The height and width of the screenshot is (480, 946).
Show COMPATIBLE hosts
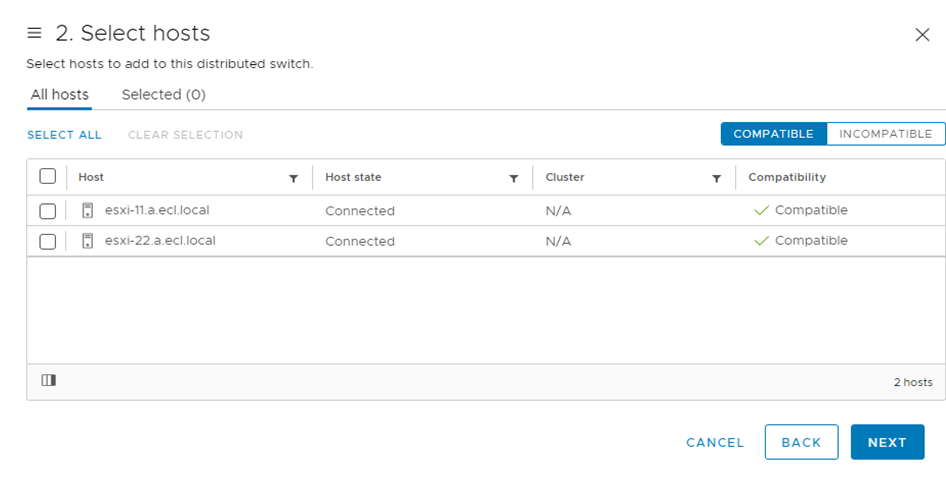tap(773, 134)
